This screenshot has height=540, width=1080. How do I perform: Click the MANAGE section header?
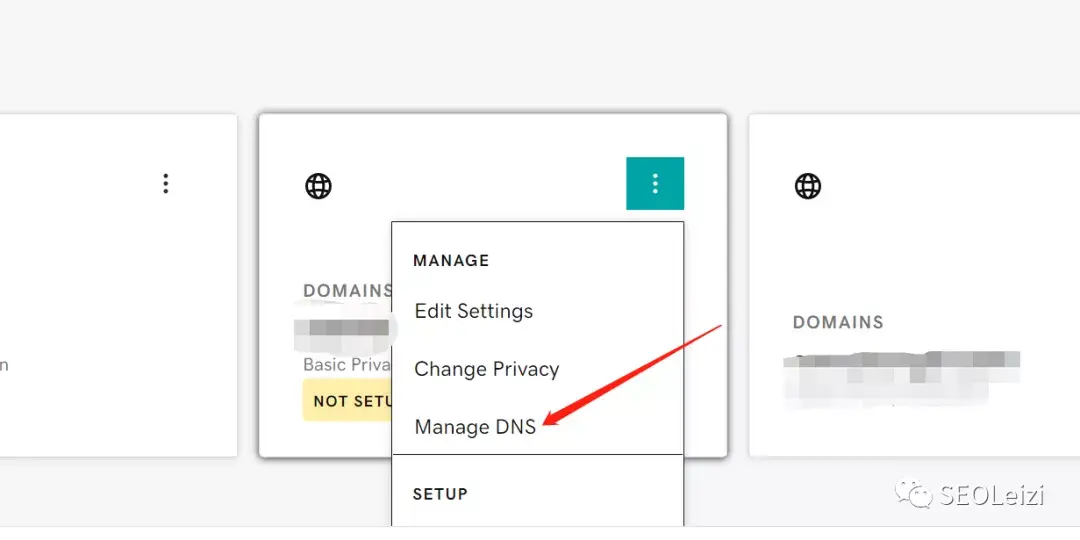451,260
